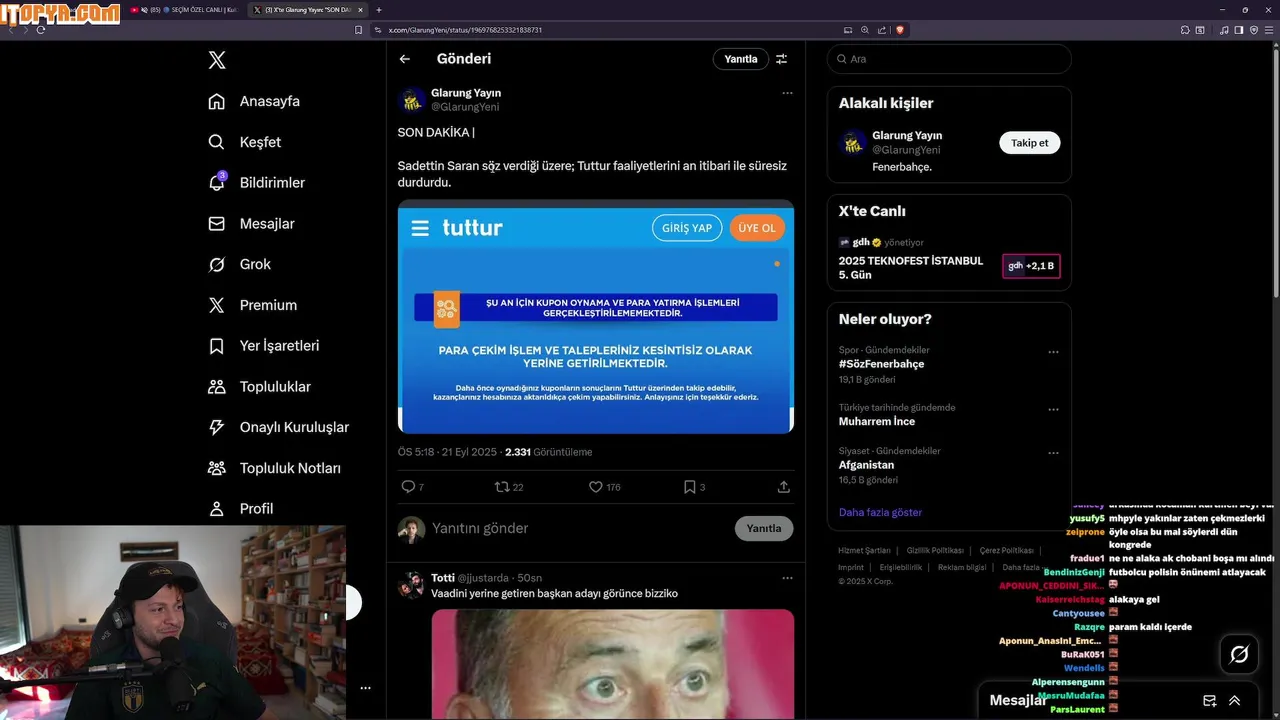Open 2025 TEKNOFEST İSTANBUL live broadcast
This screenshot has width=1280, height=720.
click(911, 267)
